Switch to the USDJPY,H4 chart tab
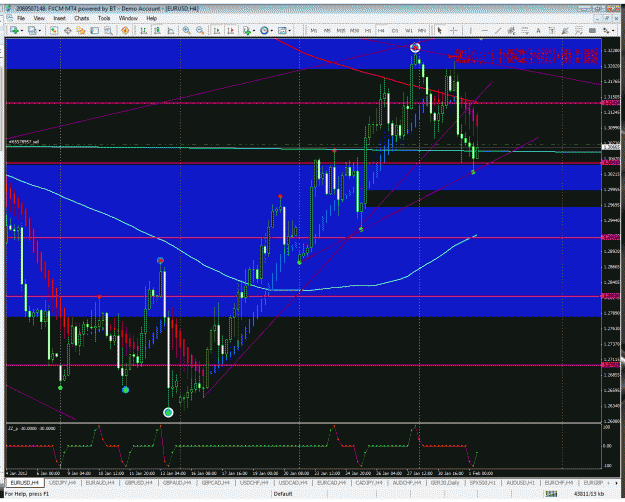 [62, 483]
